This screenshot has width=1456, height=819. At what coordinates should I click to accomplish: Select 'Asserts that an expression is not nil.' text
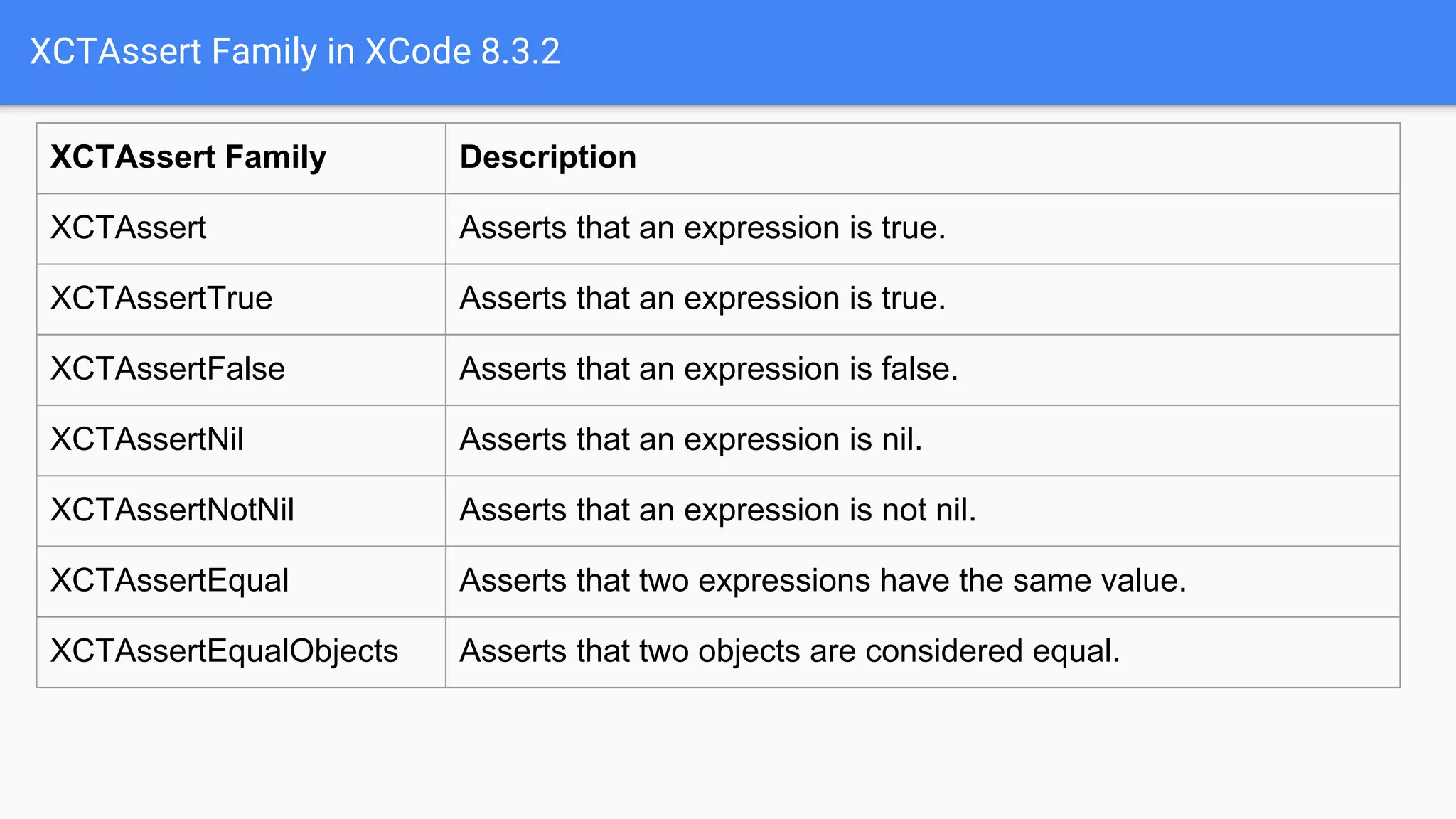[x=718, y=510]
